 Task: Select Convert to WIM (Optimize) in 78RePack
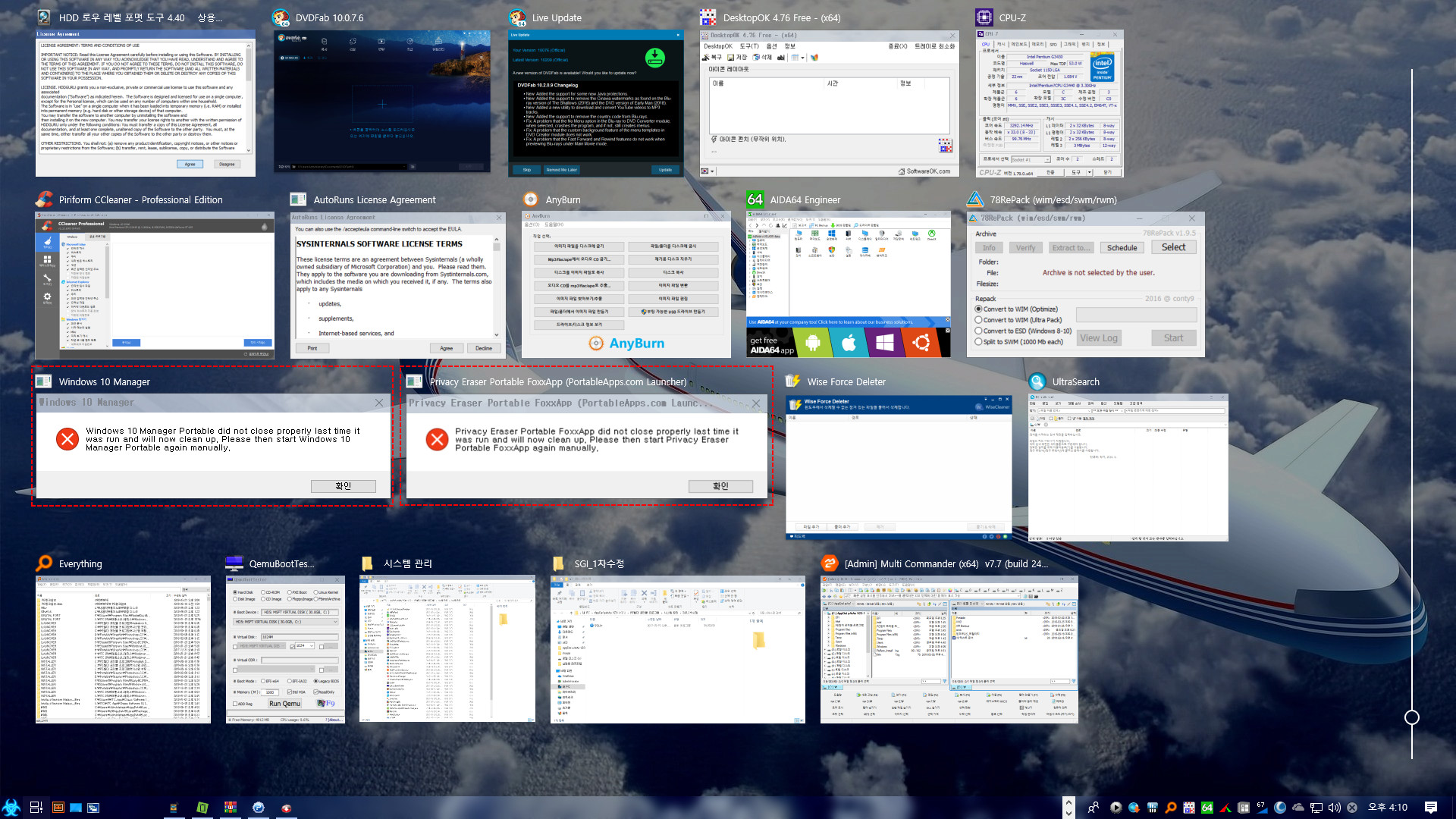1016,309
